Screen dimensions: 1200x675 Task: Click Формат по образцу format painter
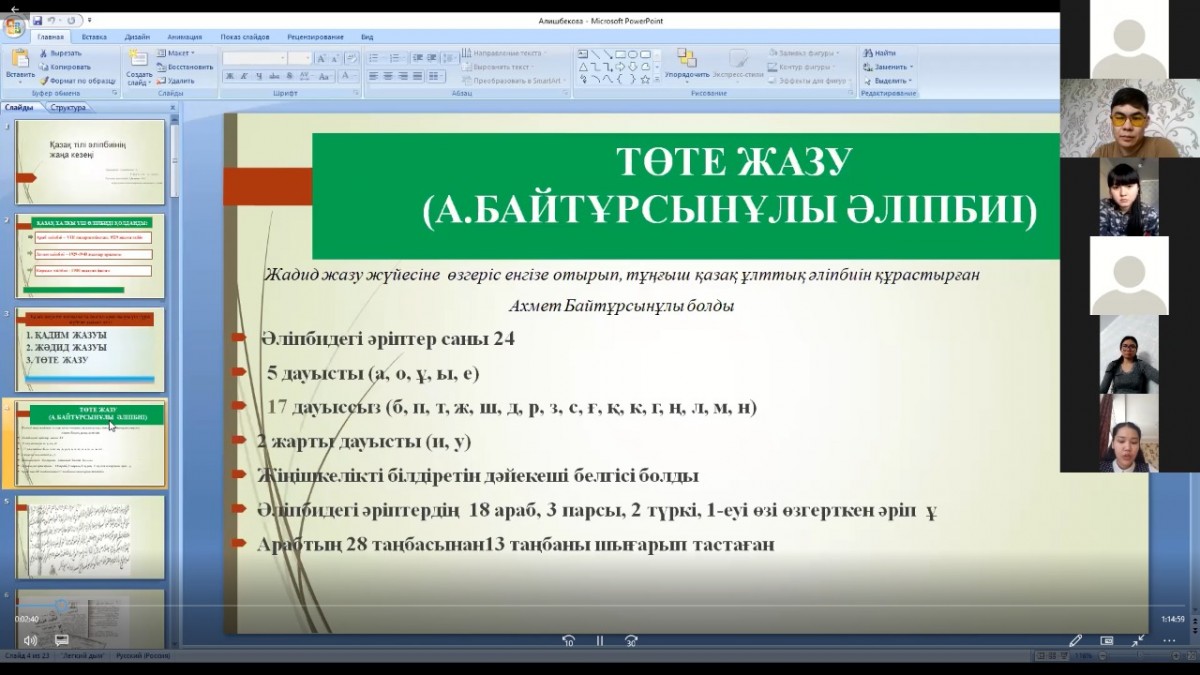tap(78, 80)
